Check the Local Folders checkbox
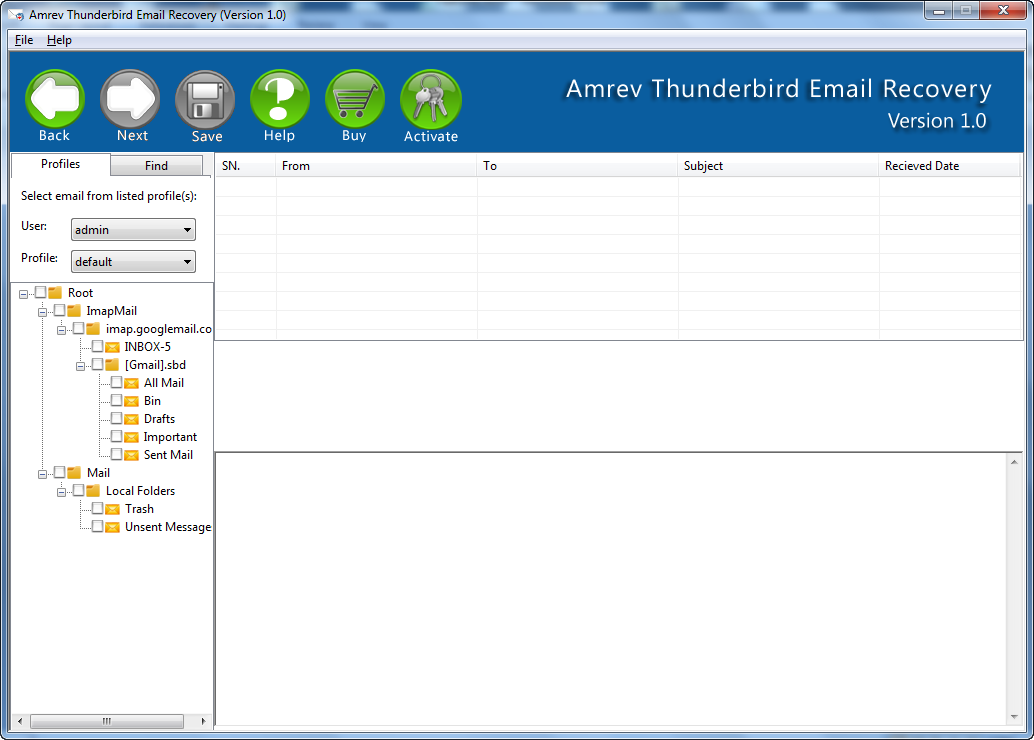The width and height of the screenshot is (1034, 740). point(78,490)
